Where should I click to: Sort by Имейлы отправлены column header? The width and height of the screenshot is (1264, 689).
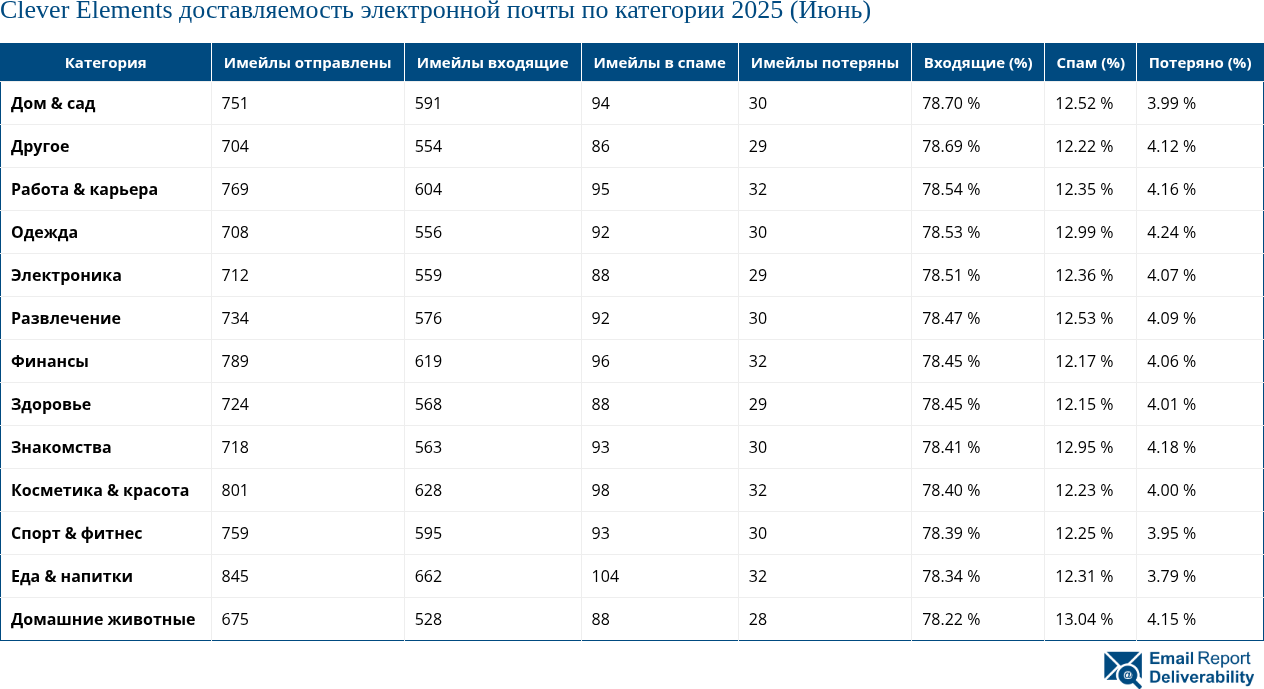coord(307,62)
